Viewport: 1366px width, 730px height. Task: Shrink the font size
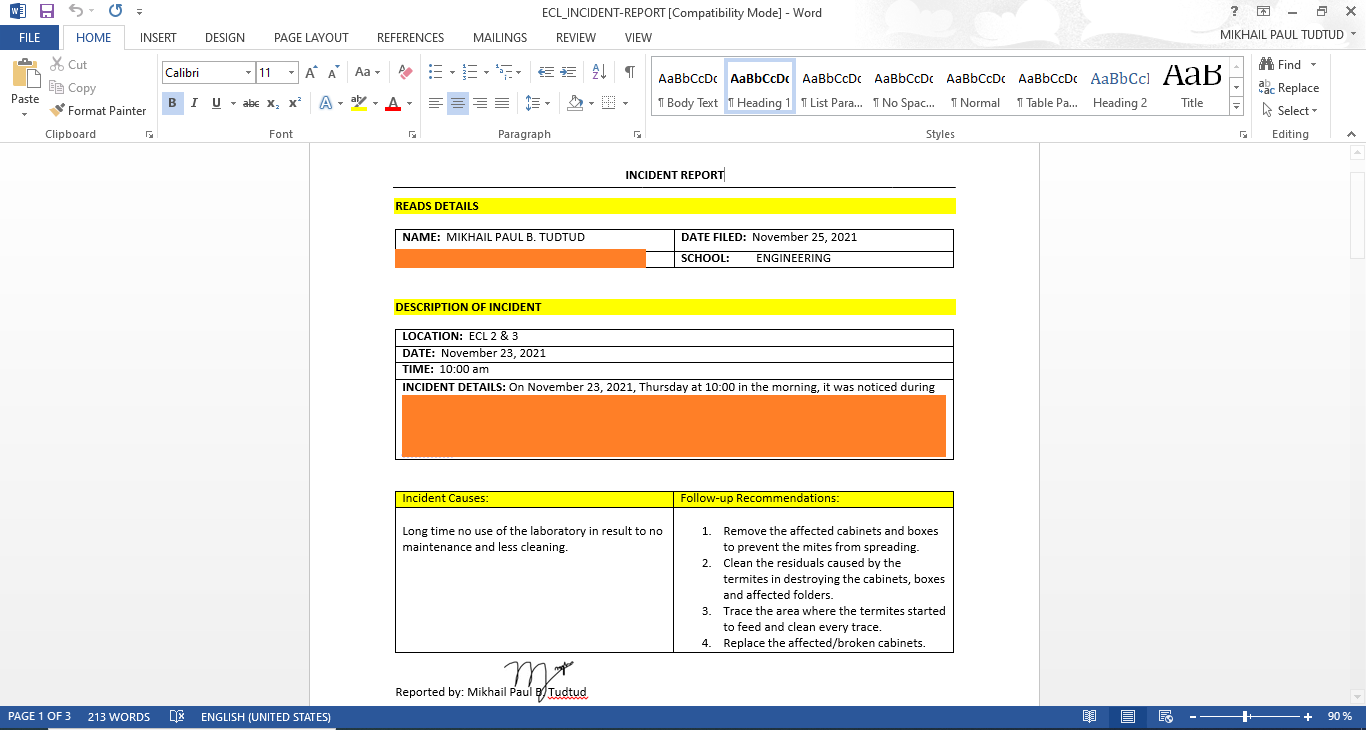click(332, 73)
